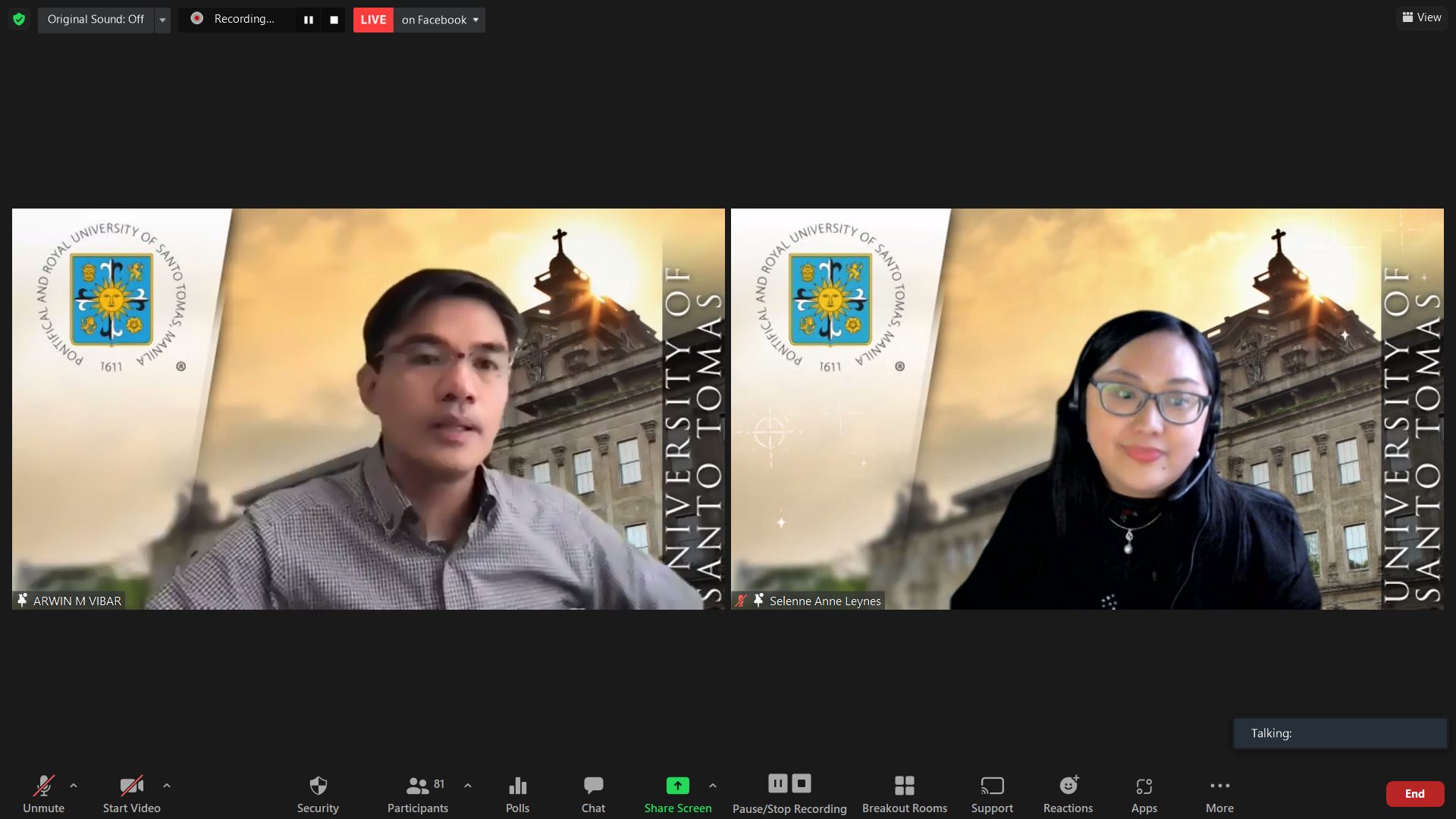1456x819 pixels.
Task: Open the Polls panel
Action: point(517,786)
